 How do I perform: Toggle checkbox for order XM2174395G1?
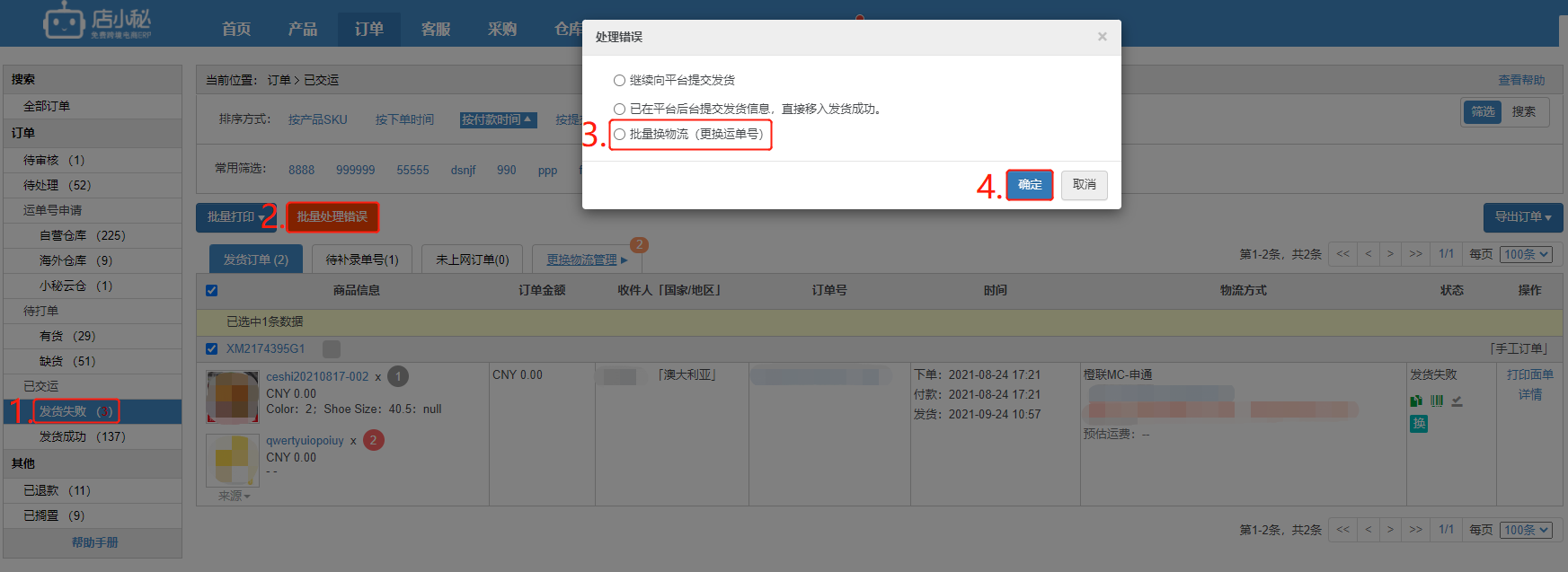point(211,348)
